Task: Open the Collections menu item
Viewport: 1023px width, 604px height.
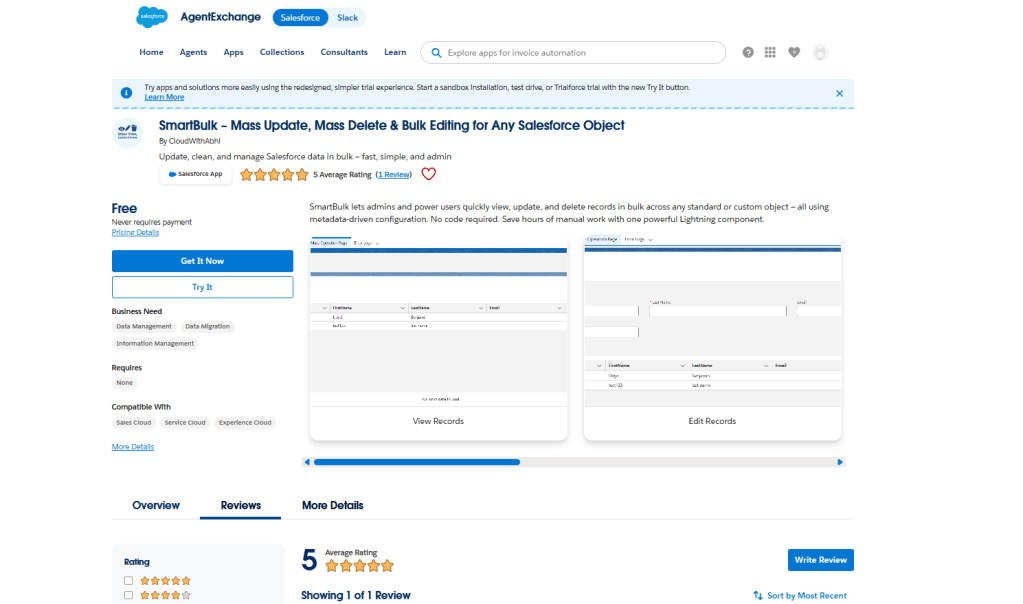Action: [x=282, y=52]
